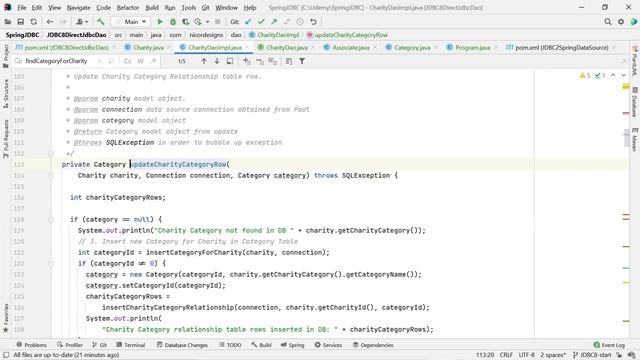Save all files with the disk icon
Screen dimensions: 640x360
[20, 22]
